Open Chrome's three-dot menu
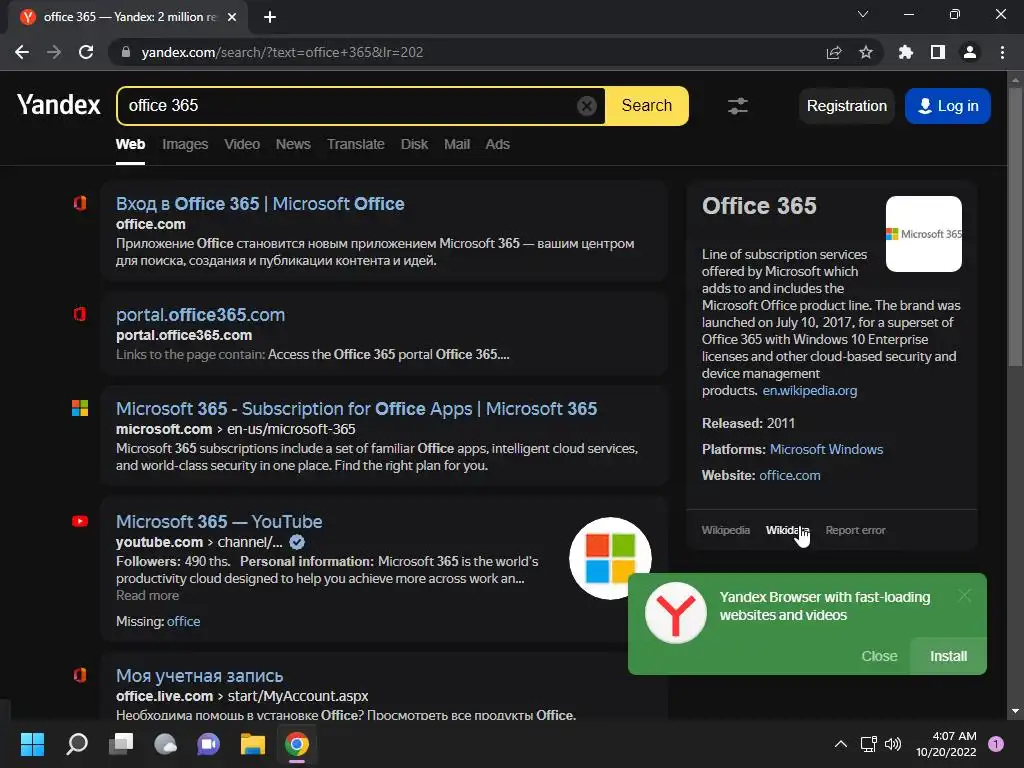This screenshot has width=1024, height=768. point(1002,52)
